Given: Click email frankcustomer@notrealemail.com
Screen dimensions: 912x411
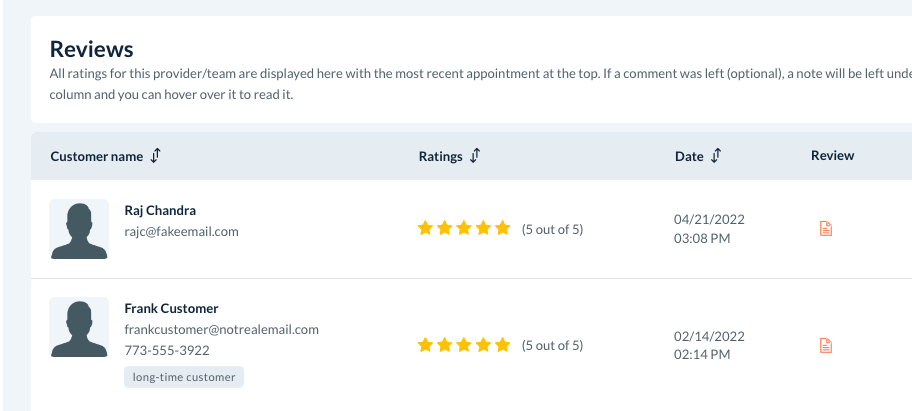Looking at the screenshot, I should pyautogui.click(x=221, y=329).
